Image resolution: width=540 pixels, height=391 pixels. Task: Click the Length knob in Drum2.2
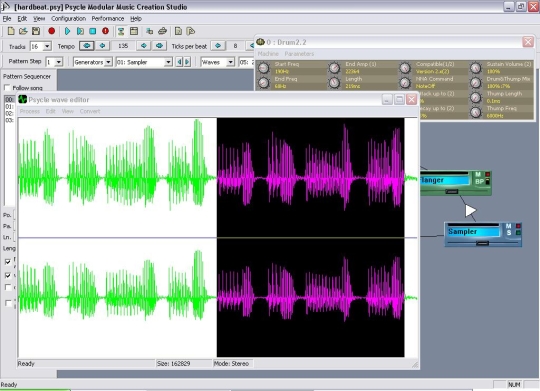(x=334, y=83)
